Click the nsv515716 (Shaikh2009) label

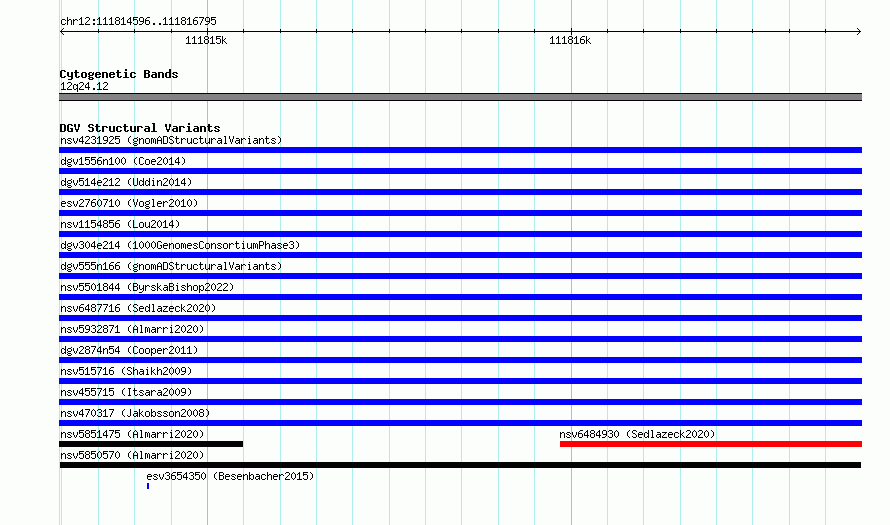(x=126, y=371)
